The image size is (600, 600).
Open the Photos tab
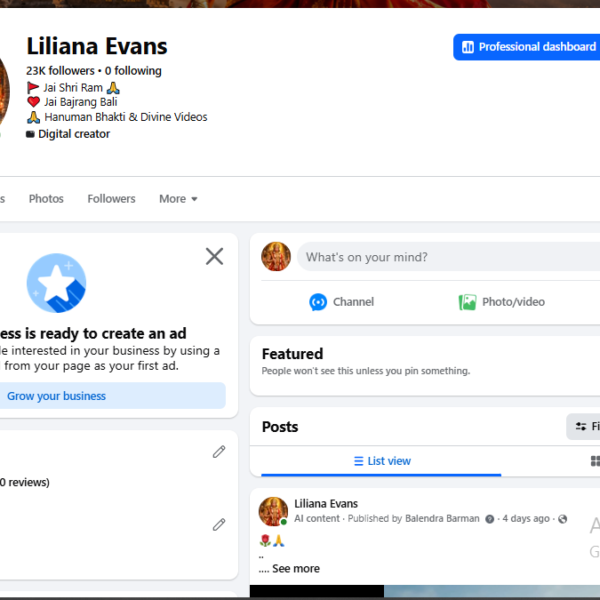tap(46, 199)
